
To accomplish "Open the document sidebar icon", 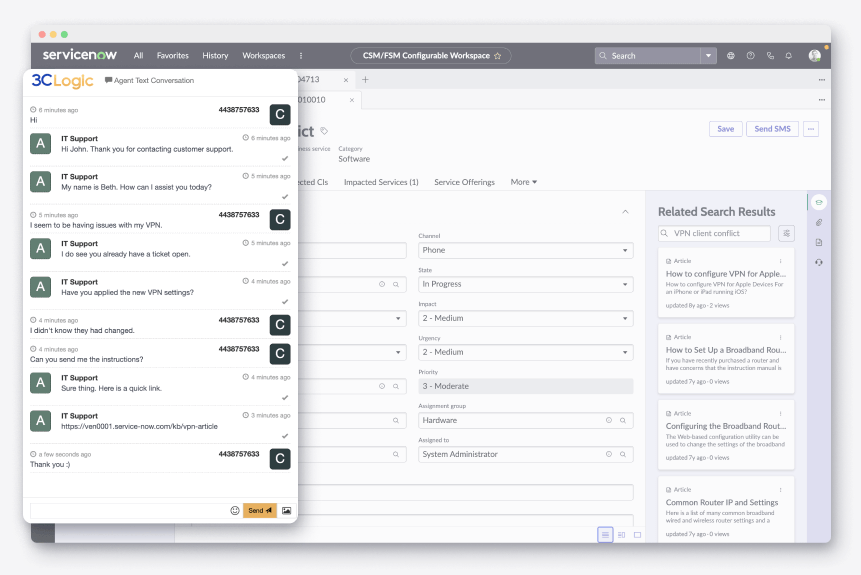I will [x=819, y=242].
